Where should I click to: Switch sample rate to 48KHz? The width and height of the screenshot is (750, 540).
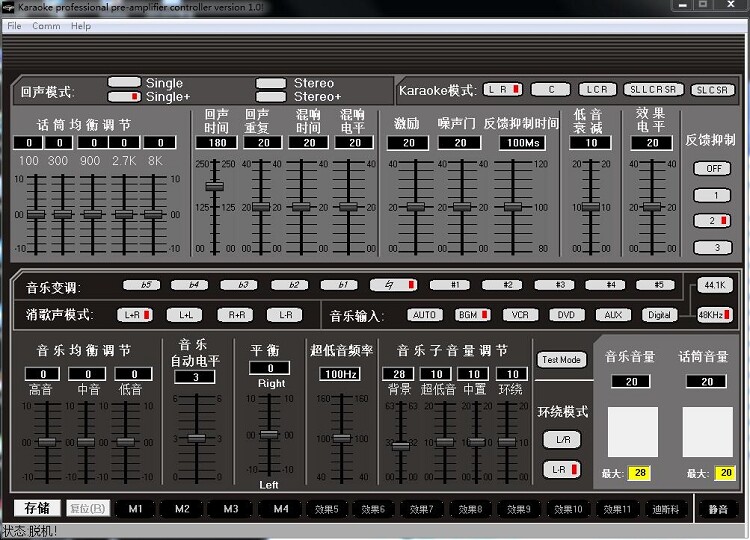click(x=715, y=315)
